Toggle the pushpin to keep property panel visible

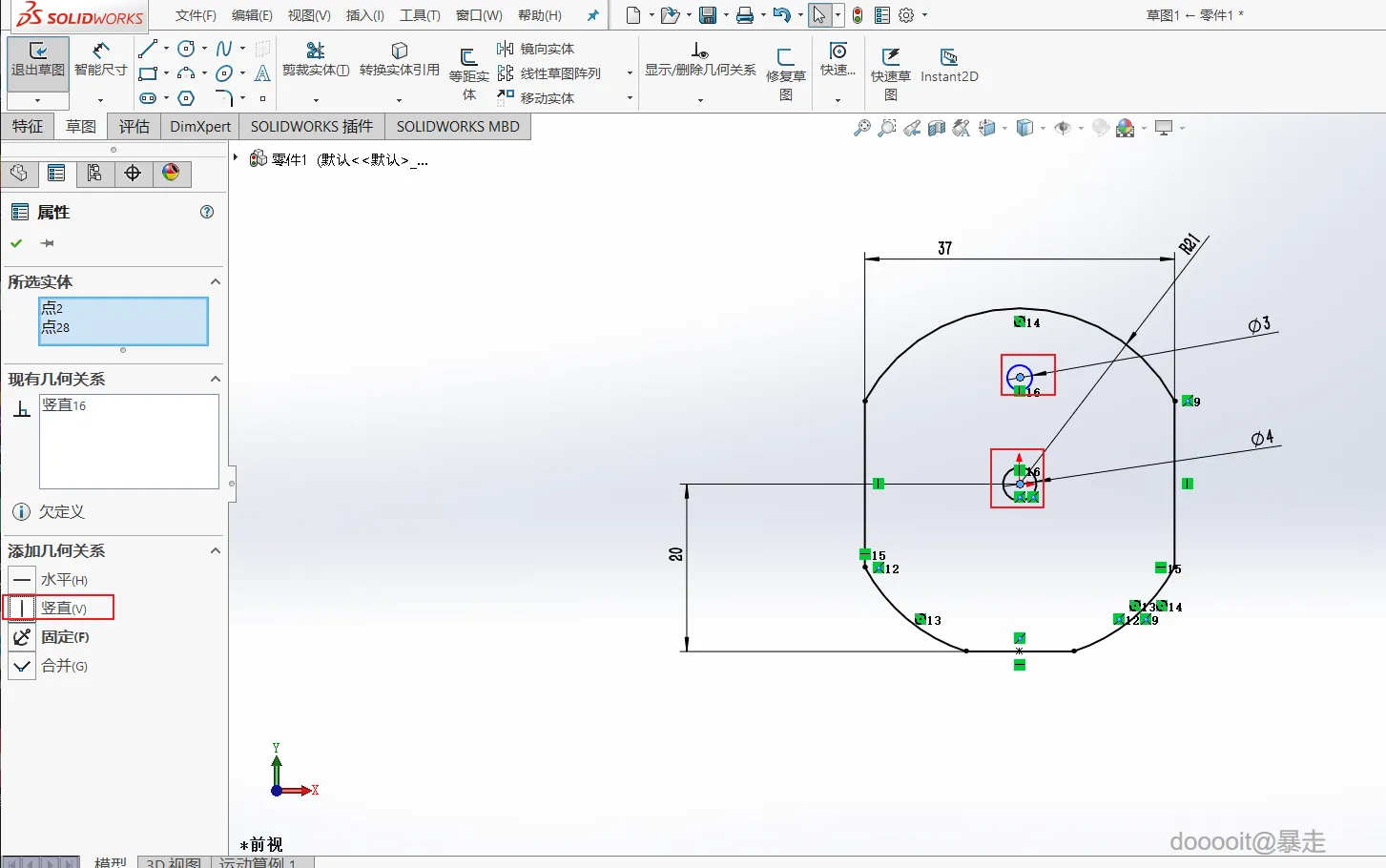coord(47,244)
